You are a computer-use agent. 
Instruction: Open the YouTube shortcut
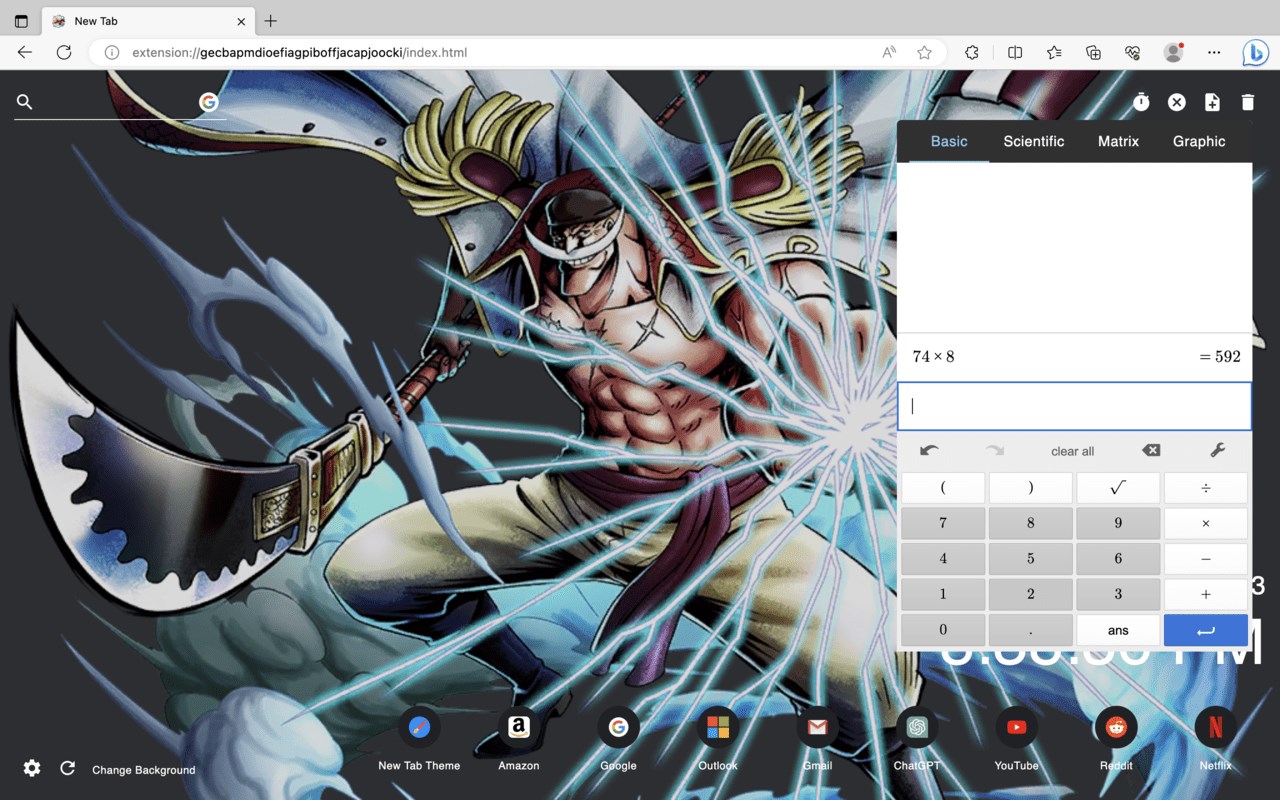pyautogui.click(x=1016, y=739)
